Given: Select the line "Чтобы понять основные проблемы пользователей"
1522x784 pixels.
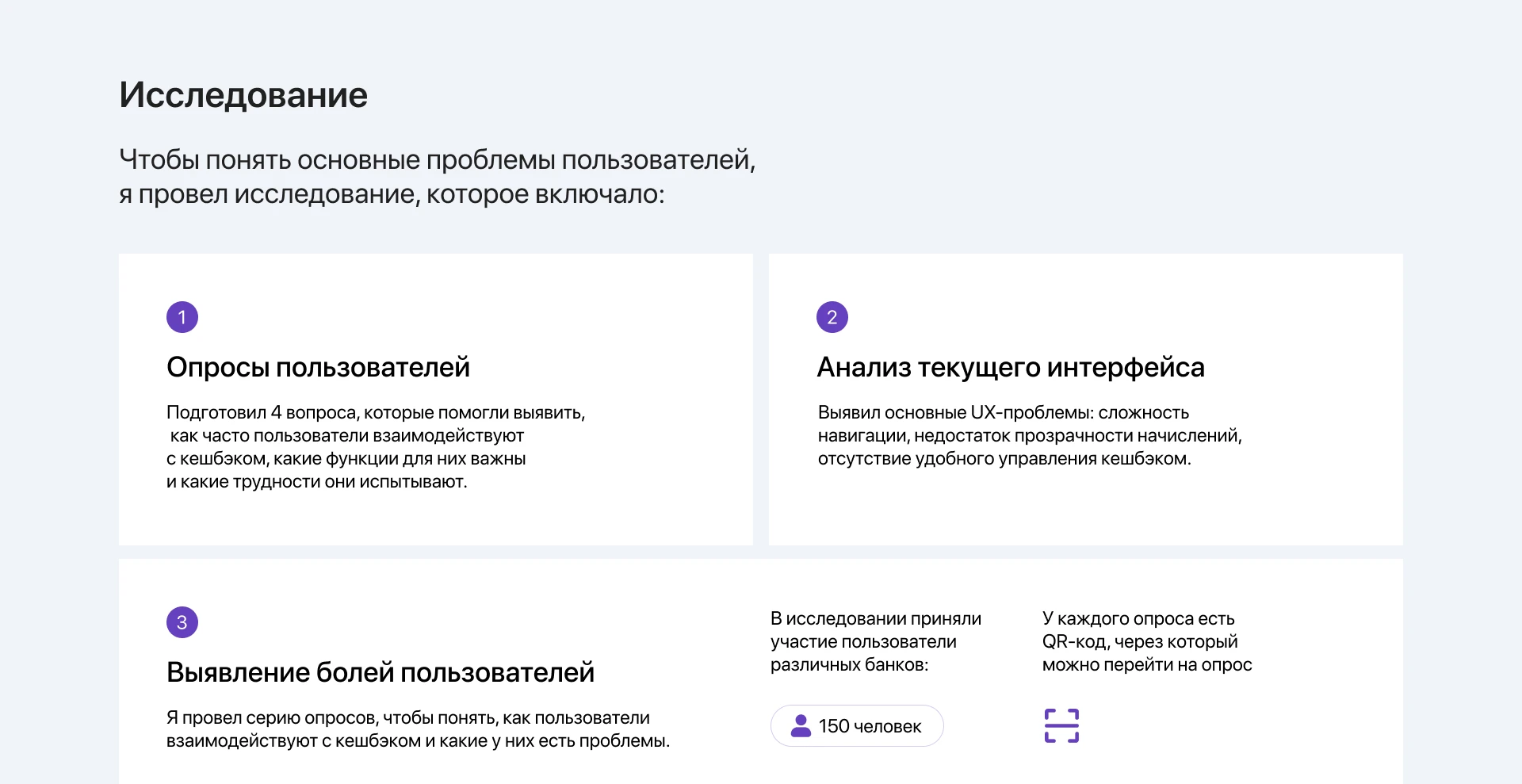Looking at the screenshot, I should tap(436, 160).
